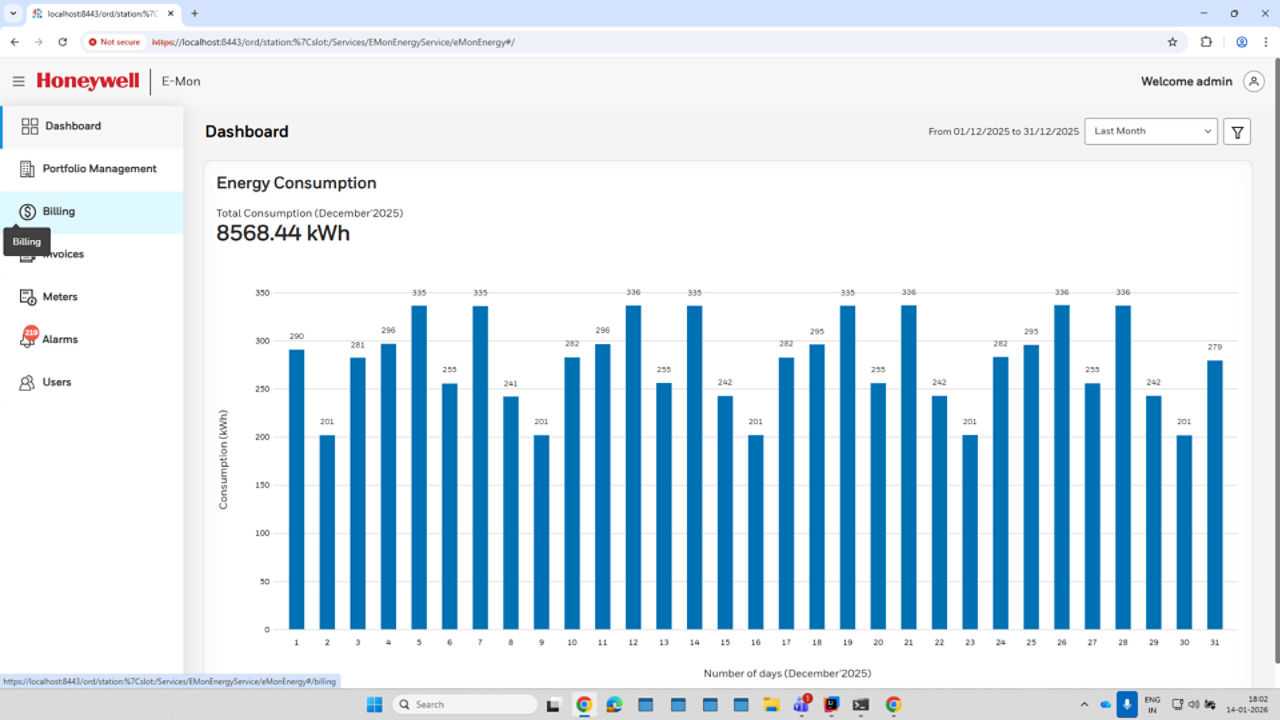
Task: Click the Task View taskbar icon
Action: [553, 704]
